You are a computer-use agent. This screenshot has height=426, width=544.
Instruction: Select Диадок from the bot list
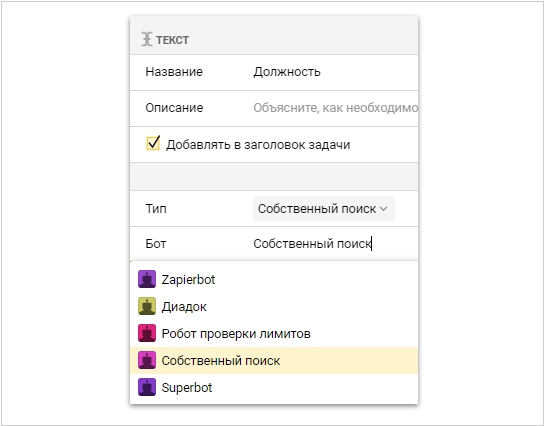click(x=274, y=306)
